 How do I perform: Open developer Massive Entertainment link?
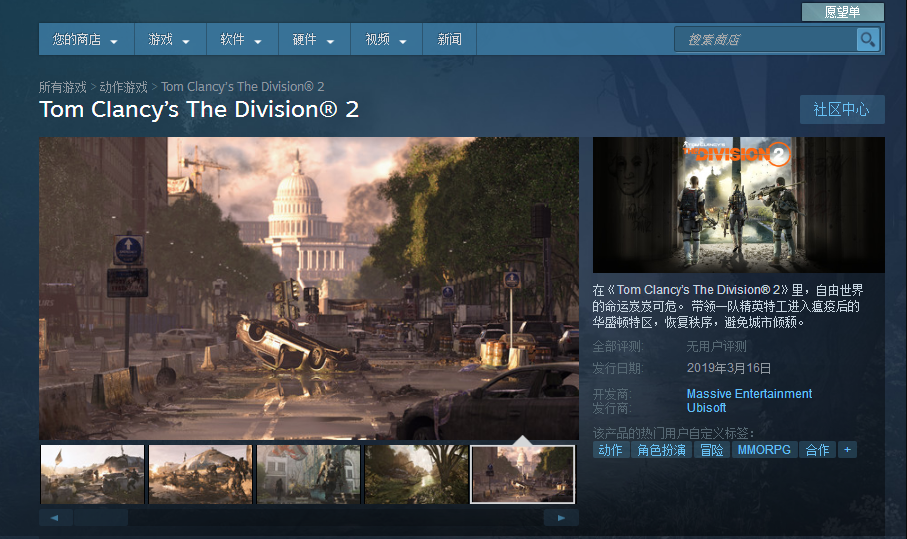tap(749, 394)
